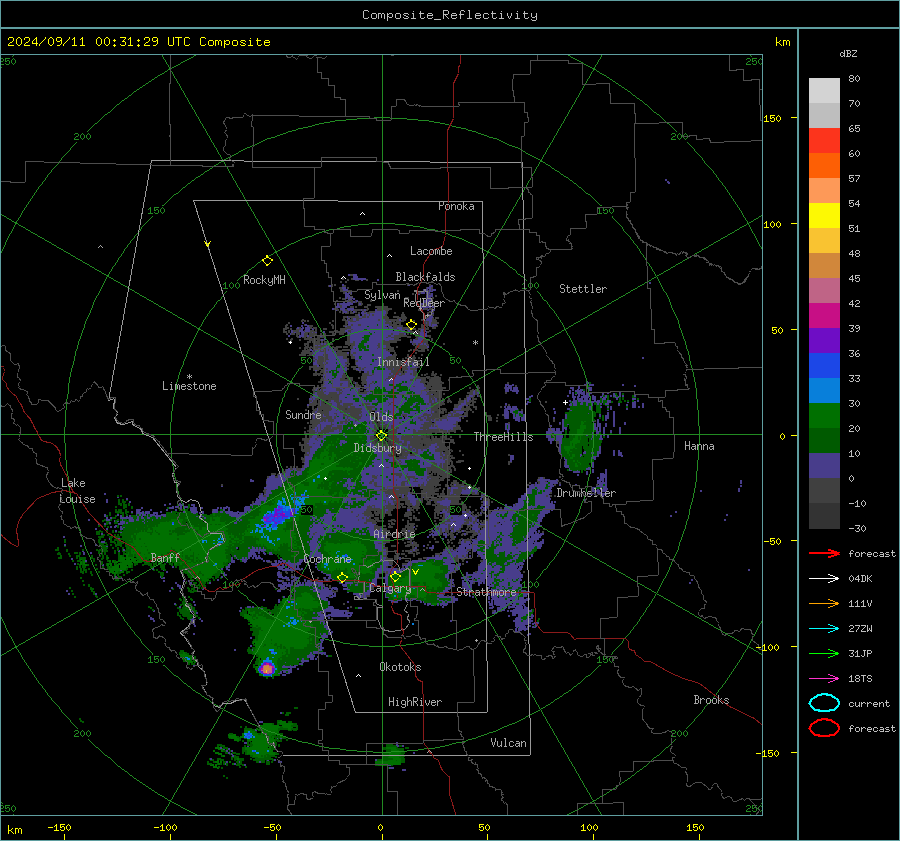Click the Strathmore city label

tap(486, 592)
